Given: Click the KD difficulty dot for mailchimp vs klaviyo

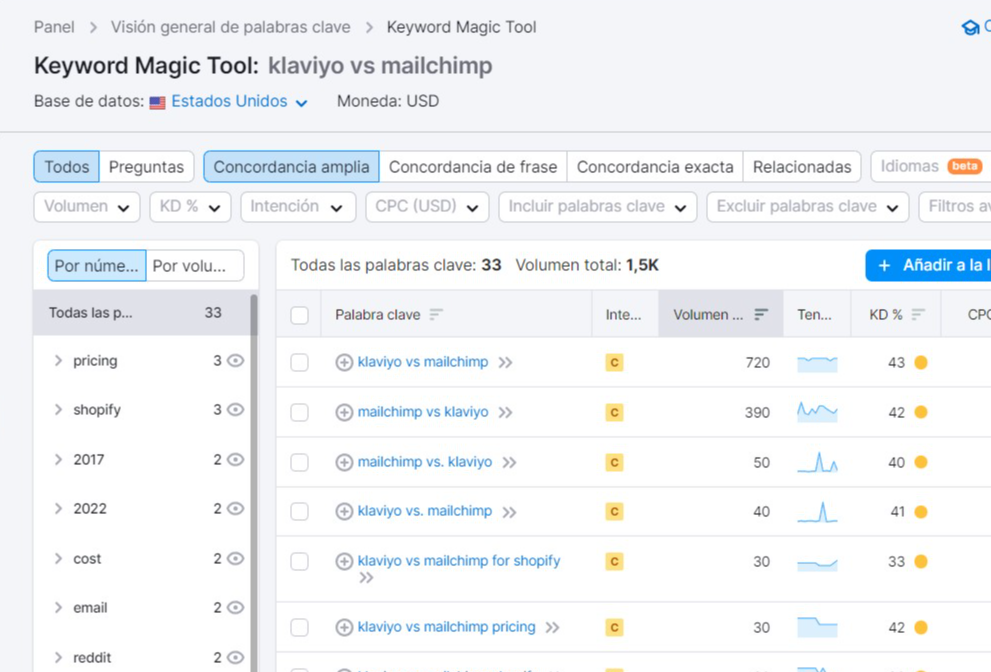Looking at the screenshot, I should pyautogui.click(x=921, y=412).
